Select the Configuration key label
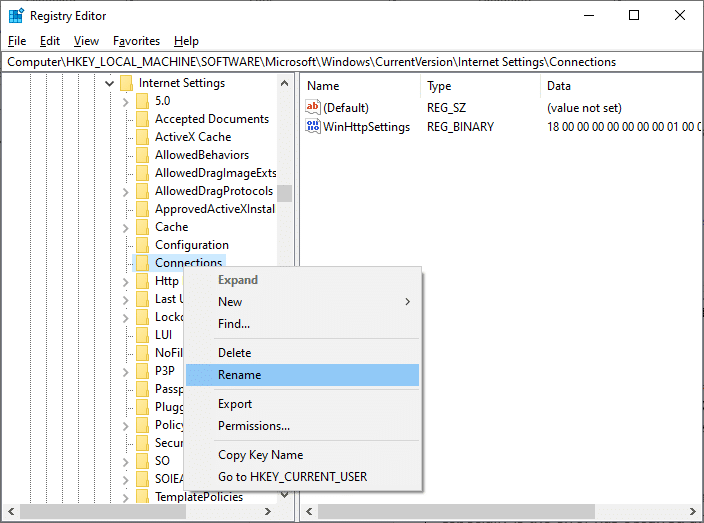The image size is (704, 523). pyautogui.click(x=192, y=245)
